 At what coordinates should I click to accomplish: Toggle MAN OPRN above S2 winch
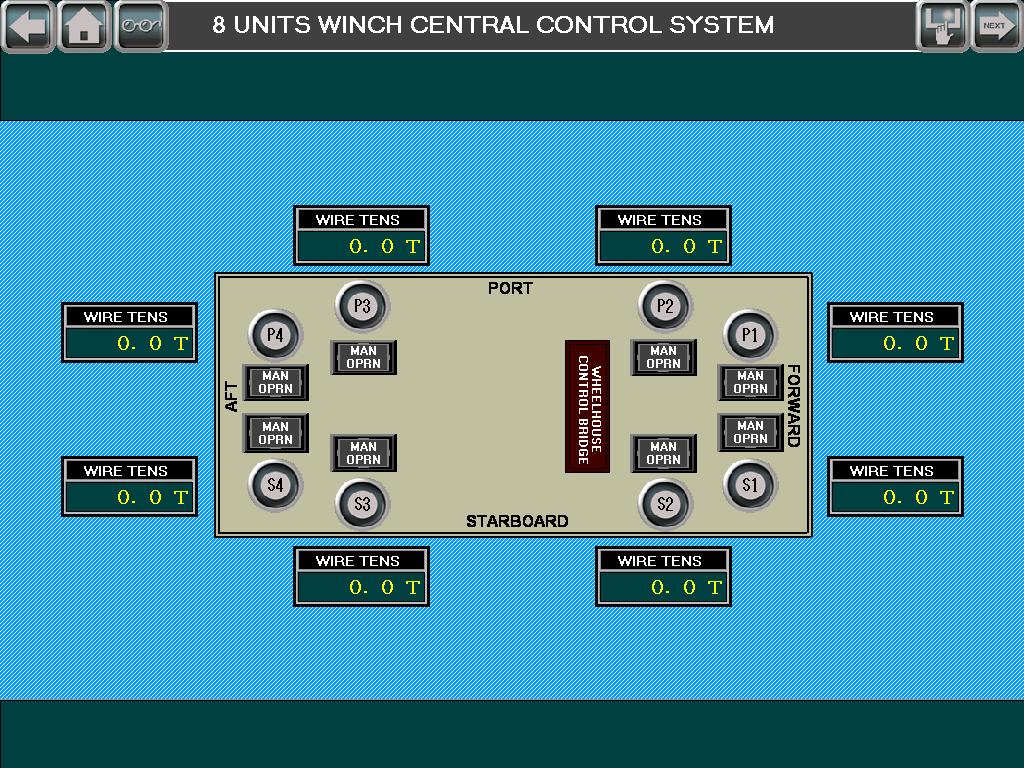664,453
